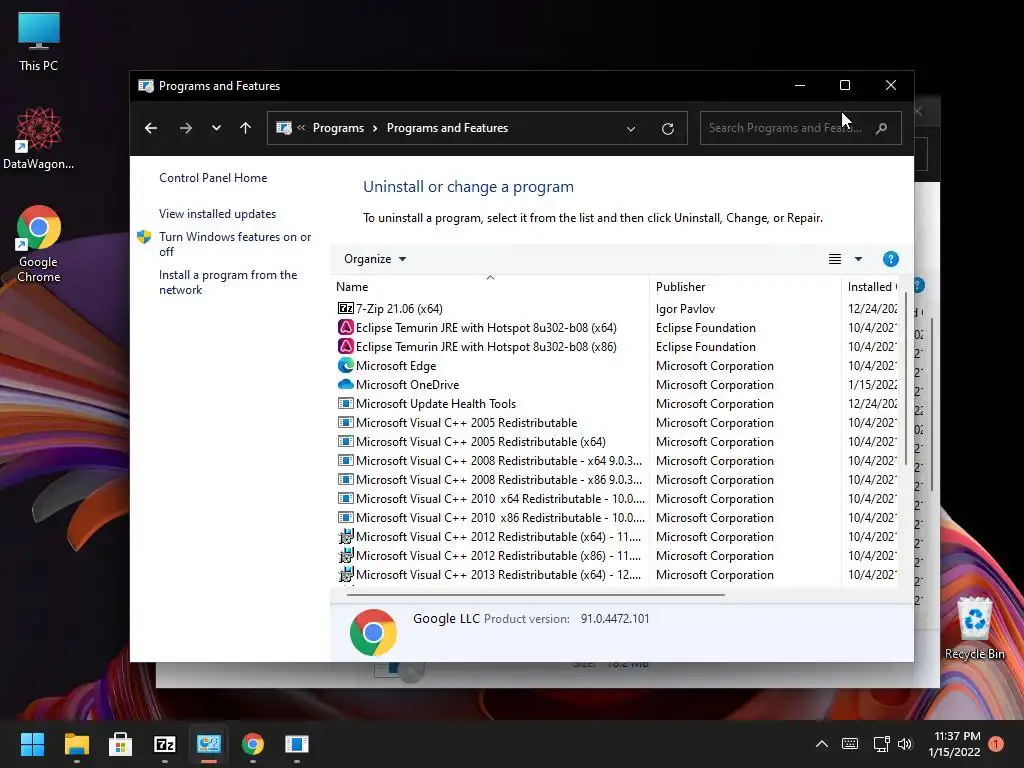The image size is (1024, 768).
Task: Select Eclipse Temurin JRE 8u302-b08 (x64) icon
Action: (x=345, y=327)
